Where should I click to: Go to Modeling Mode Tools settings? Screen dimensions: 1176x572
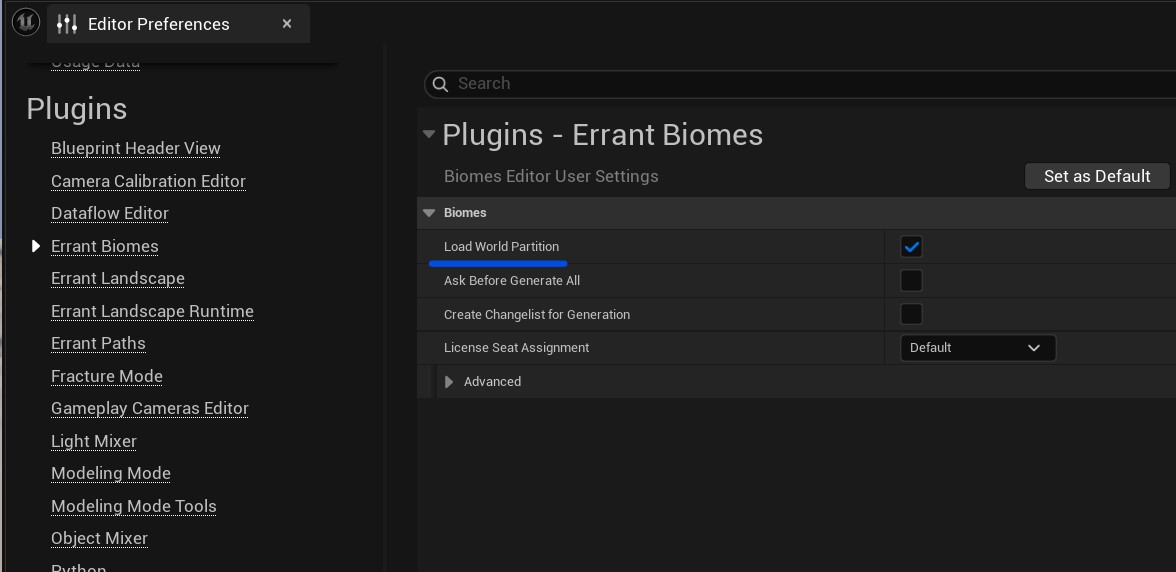(x=134, y=506)
